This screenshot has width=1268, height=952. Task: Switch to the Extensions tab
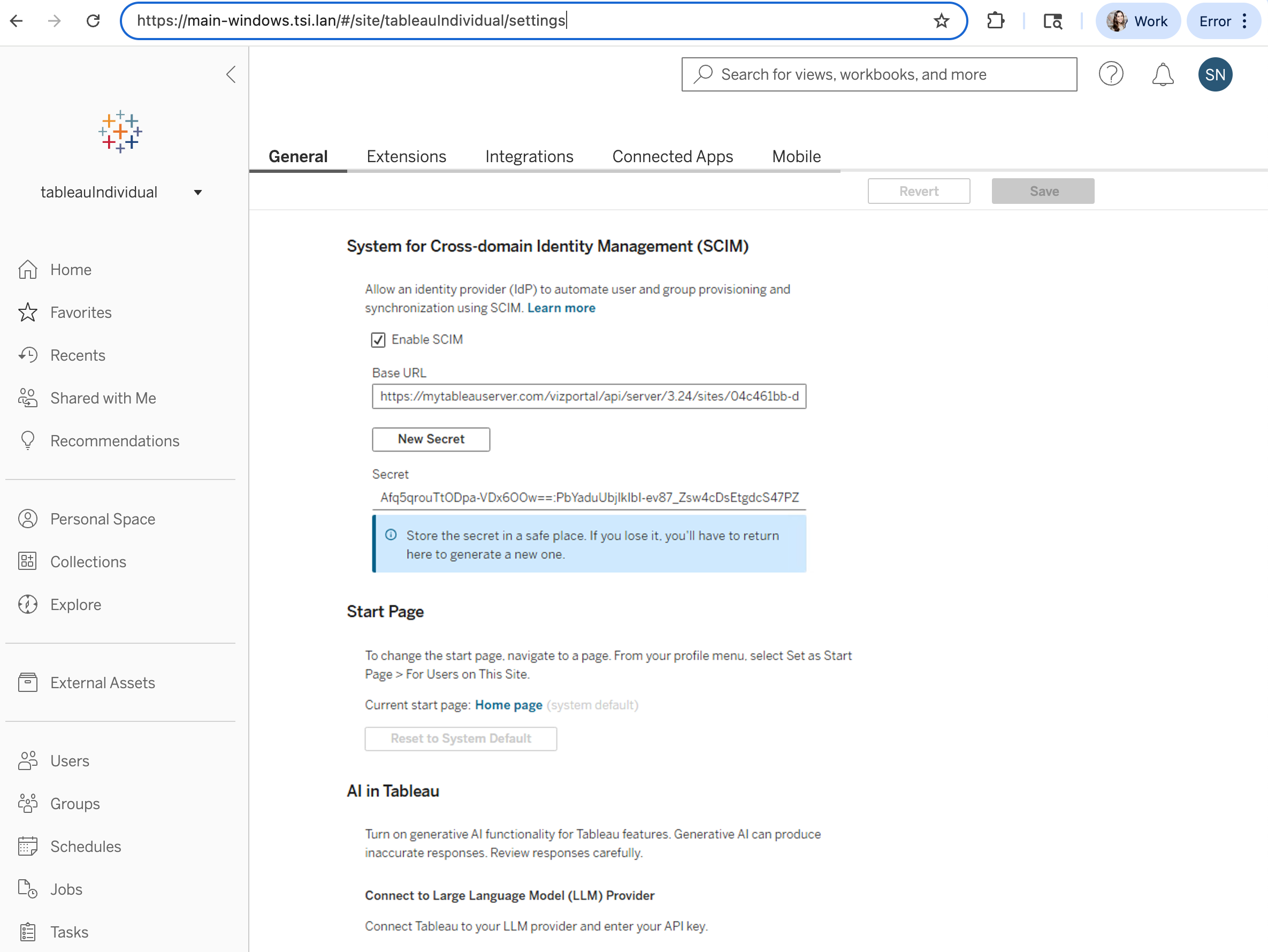[x=406, y=157]
